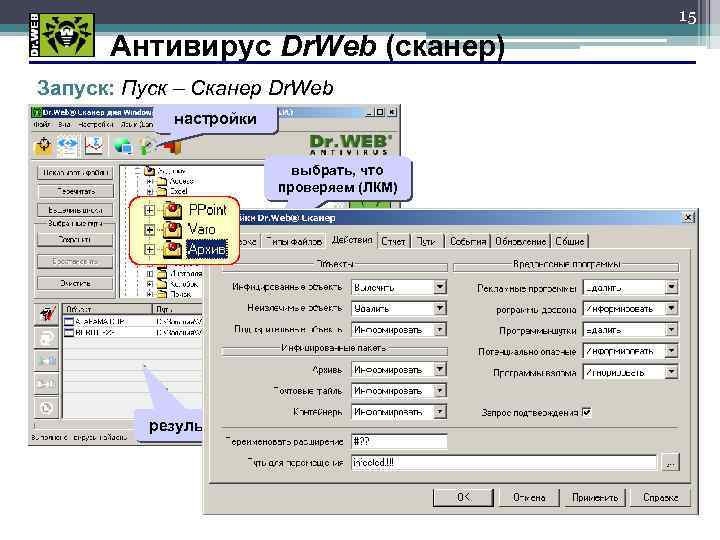
Task: Click the browse "..." button beside path field
Action: coord(670,463)
